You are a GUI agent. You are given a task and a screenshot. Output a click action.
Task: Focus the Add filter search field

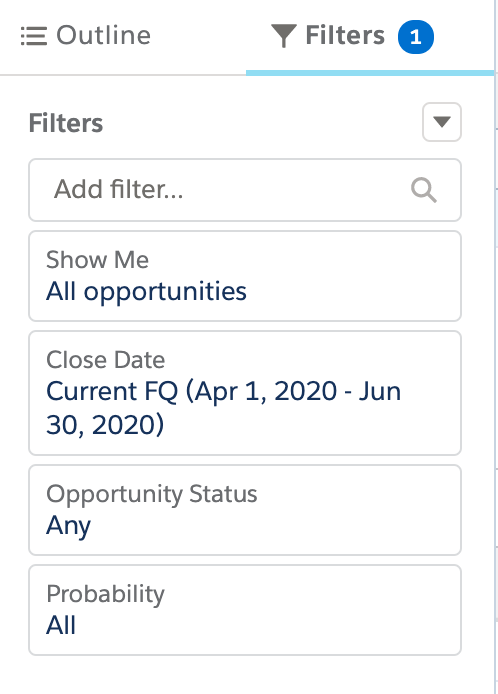245,190
